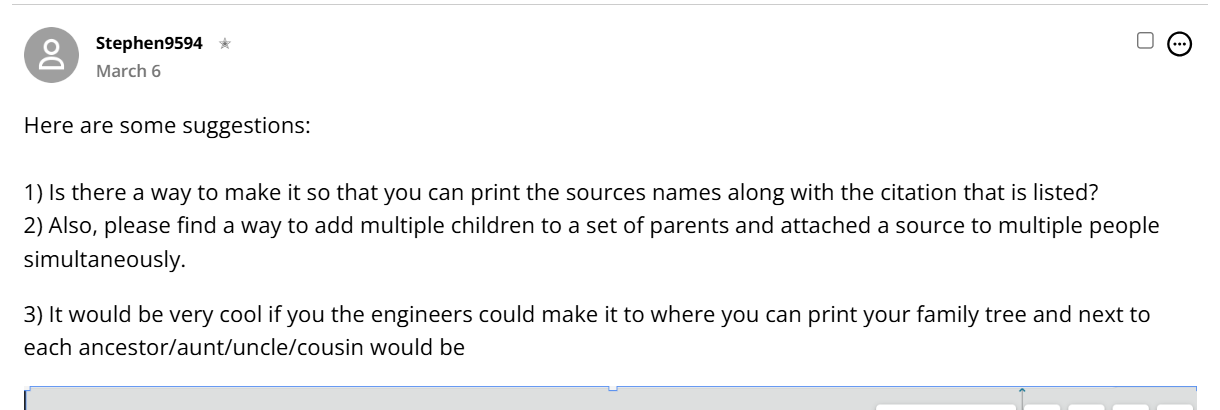
Task: Click the star badge next to Stephen9594
Action: pos(225,44)
